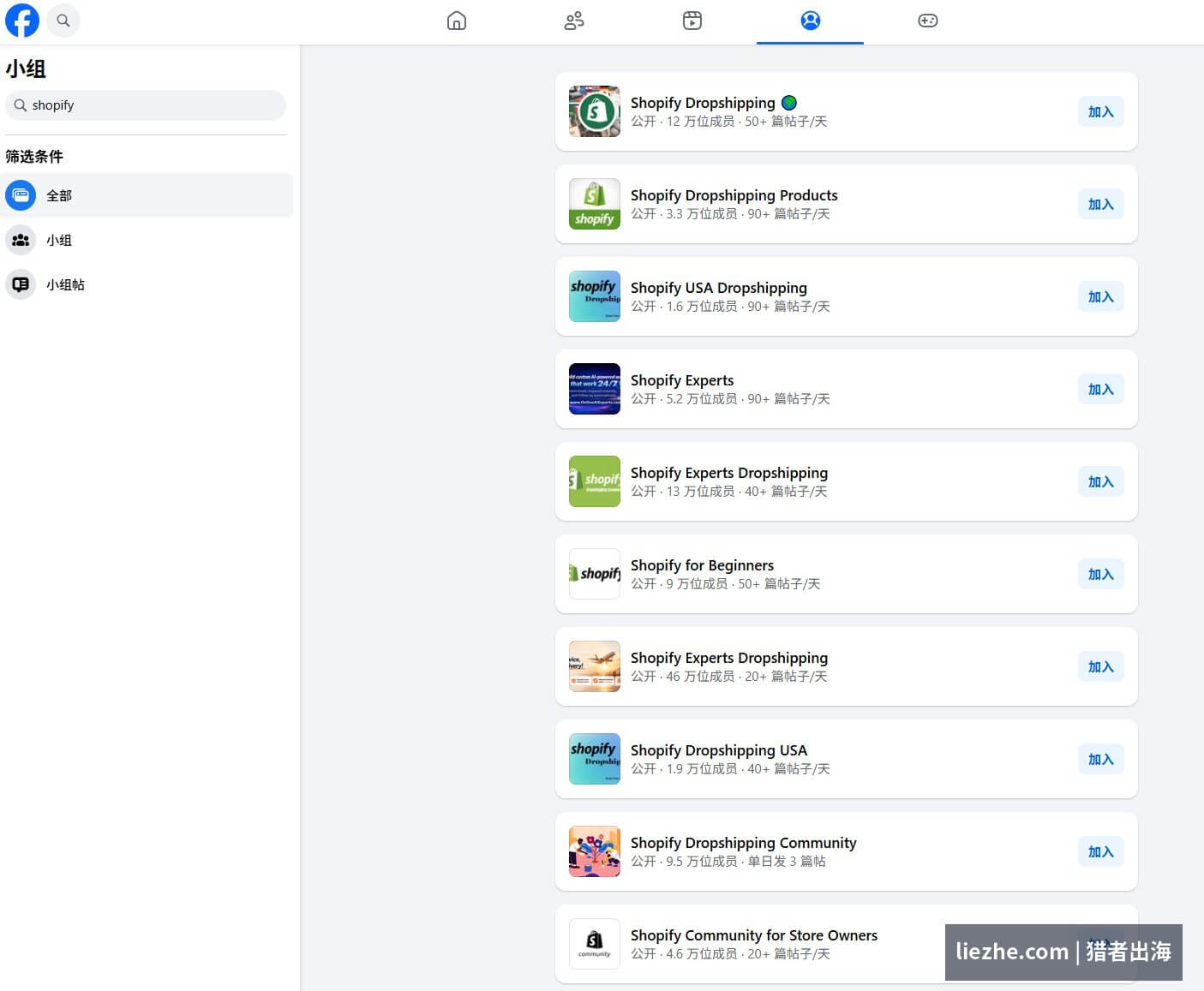Join Shopify Experts Dropshipping with 46 万 members
Viewport: 1204px width, 991px height.
[1100, 666]
